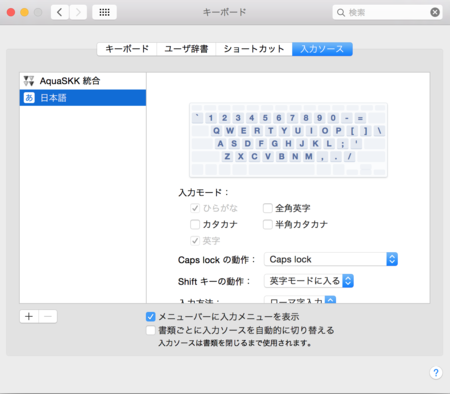Click the 'Caps lock の動作：' label
The image size is (450, 394).
point(217,260)
